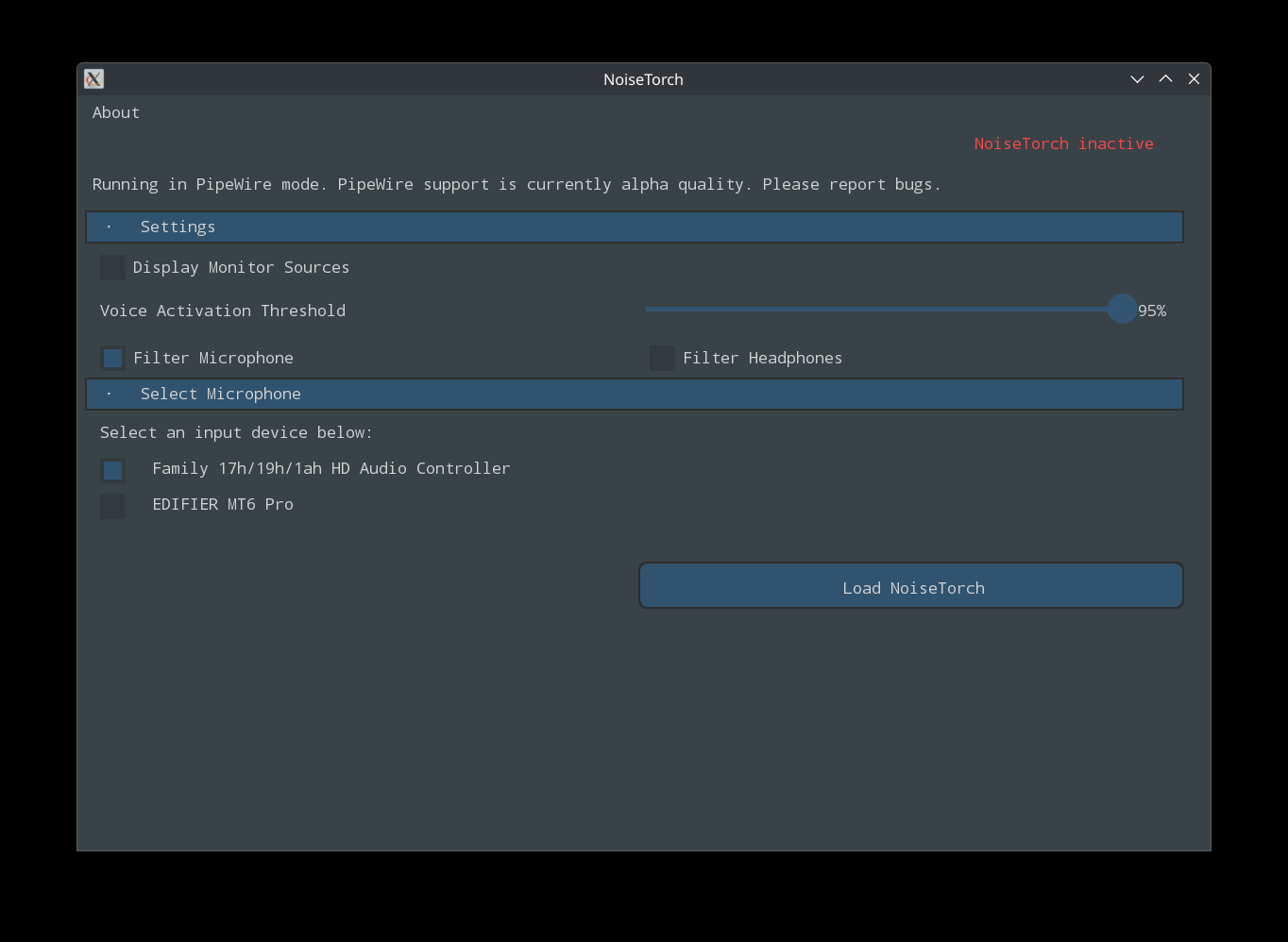Close the NoiseTorch window
Screen dimensions: 1288x942
tap(1194, 79)
